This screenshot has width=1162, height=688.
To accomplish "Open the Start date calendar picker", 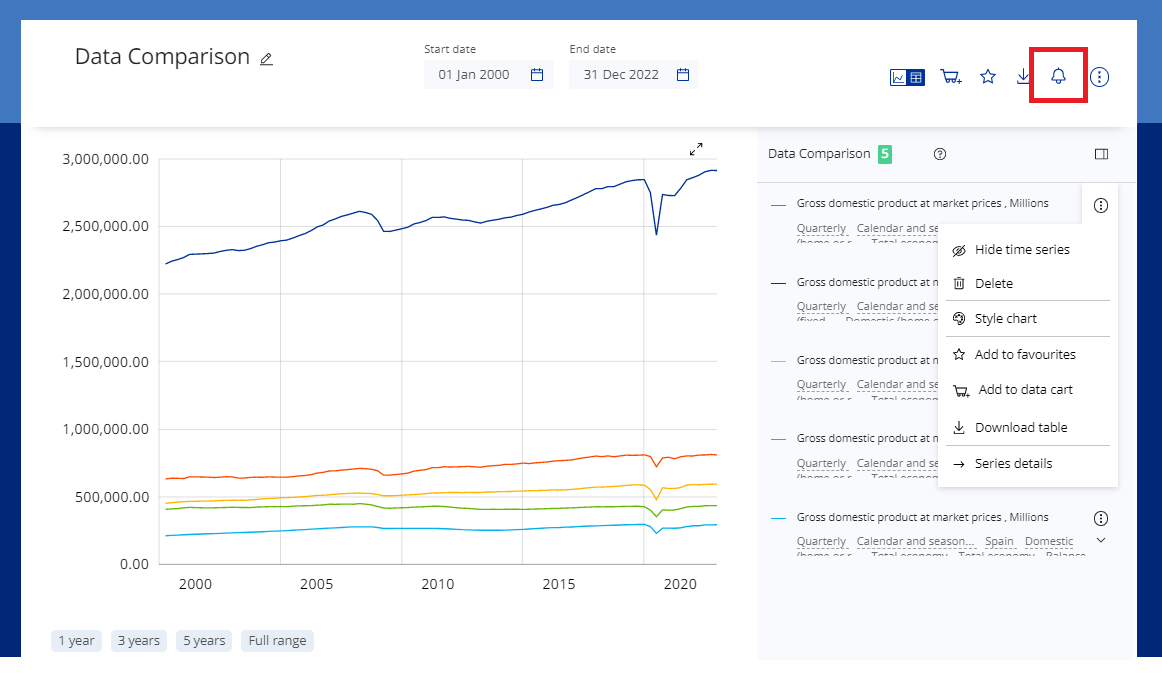I will 537,75.
